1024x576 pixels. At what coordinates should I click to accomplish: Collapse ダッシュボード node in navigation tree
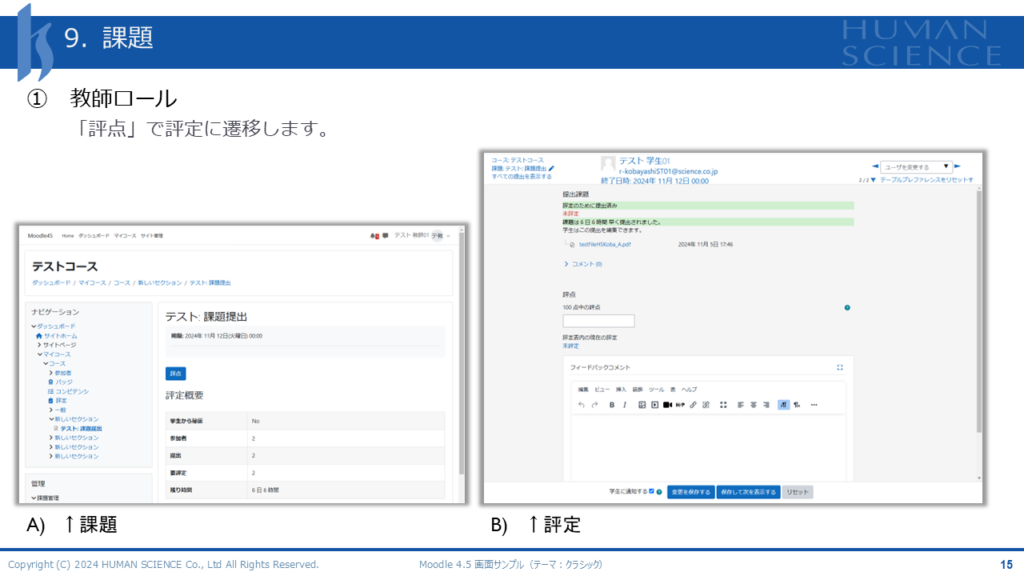coord(34,327)
